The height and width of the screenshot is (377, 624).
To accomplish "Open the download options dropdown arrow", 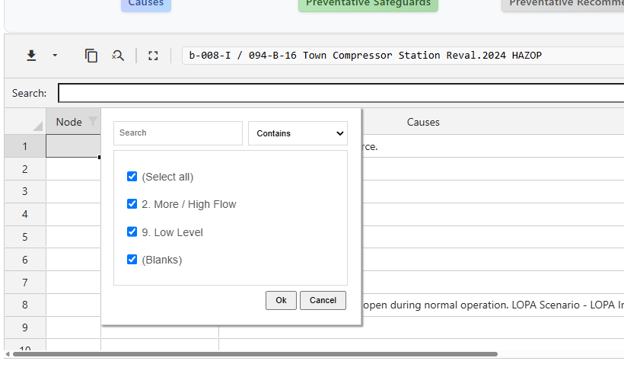I will tap(55, 56).
